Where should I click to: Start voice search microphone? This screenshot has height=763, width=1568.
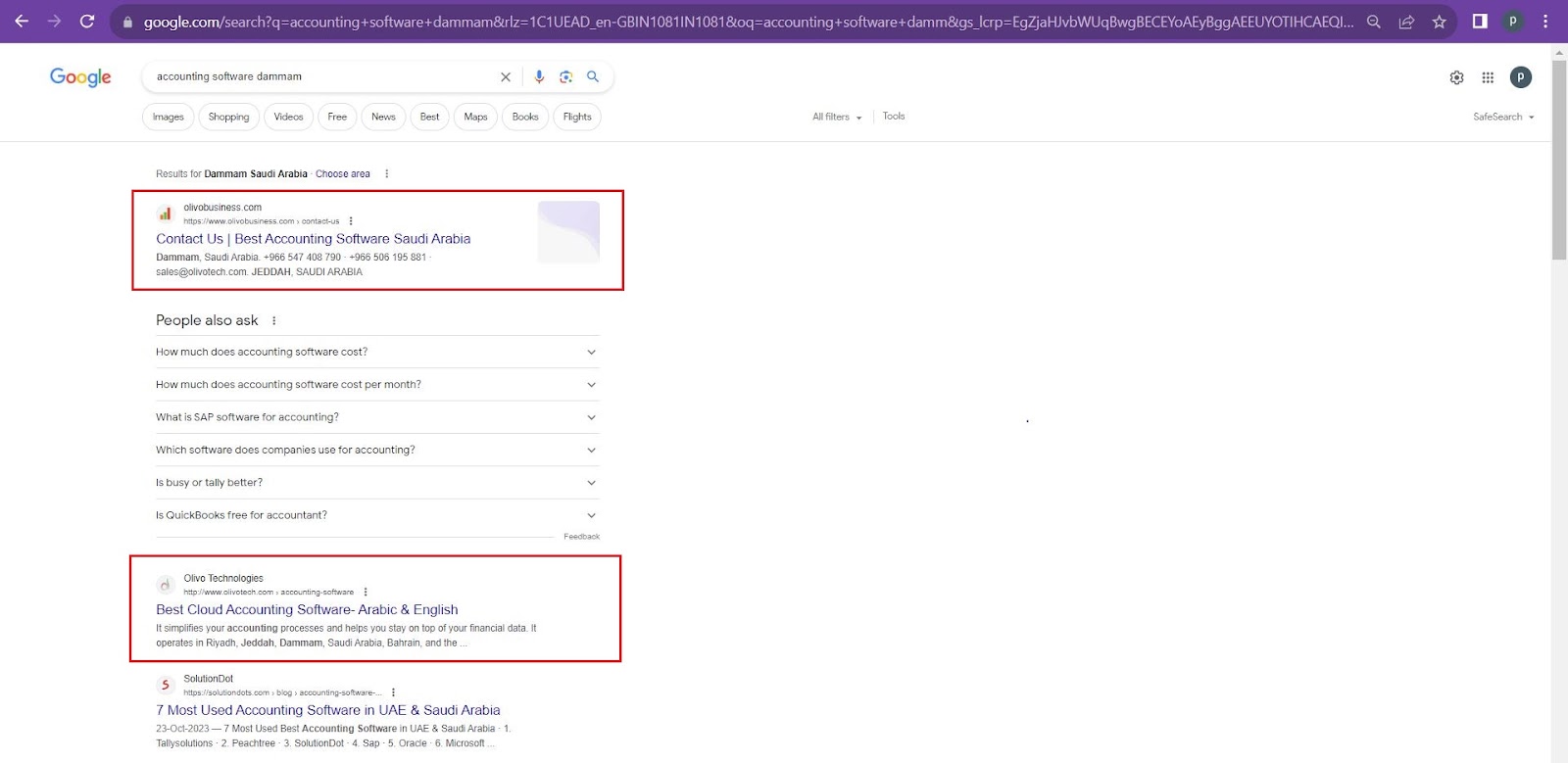pos(539,76)
